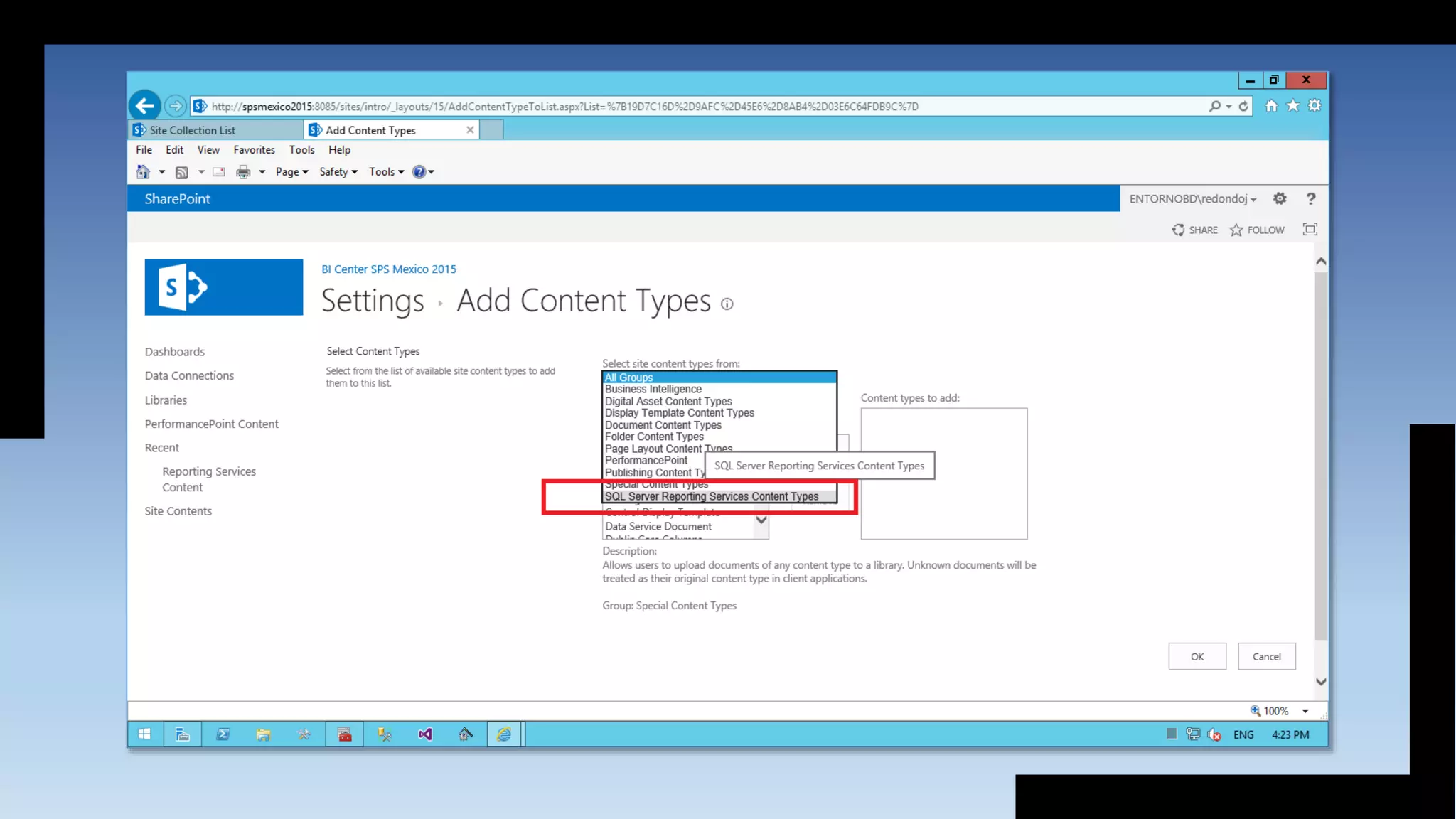Click the Favorites star icon
This screenshot has width=1456, height=819.
click(1293, 106)
